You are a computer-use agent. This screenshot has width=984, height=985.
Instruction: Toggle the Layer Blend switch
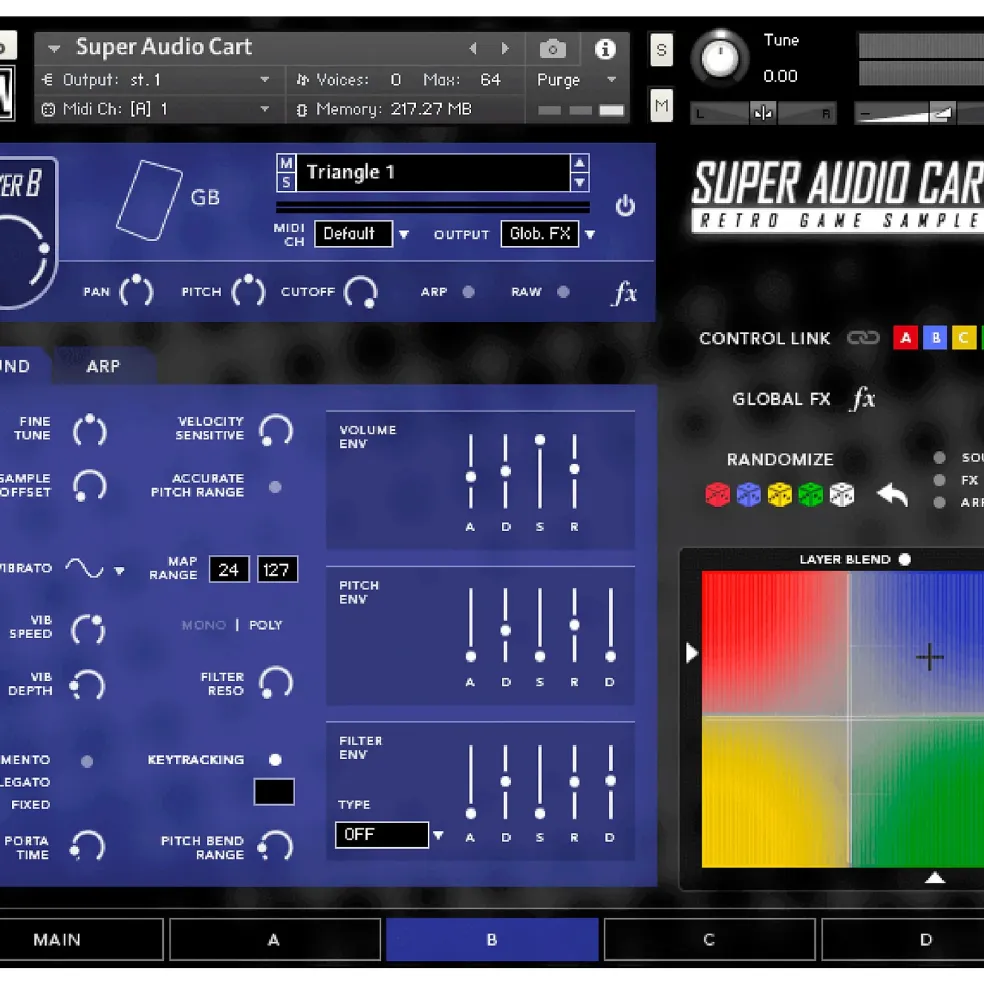904,559
